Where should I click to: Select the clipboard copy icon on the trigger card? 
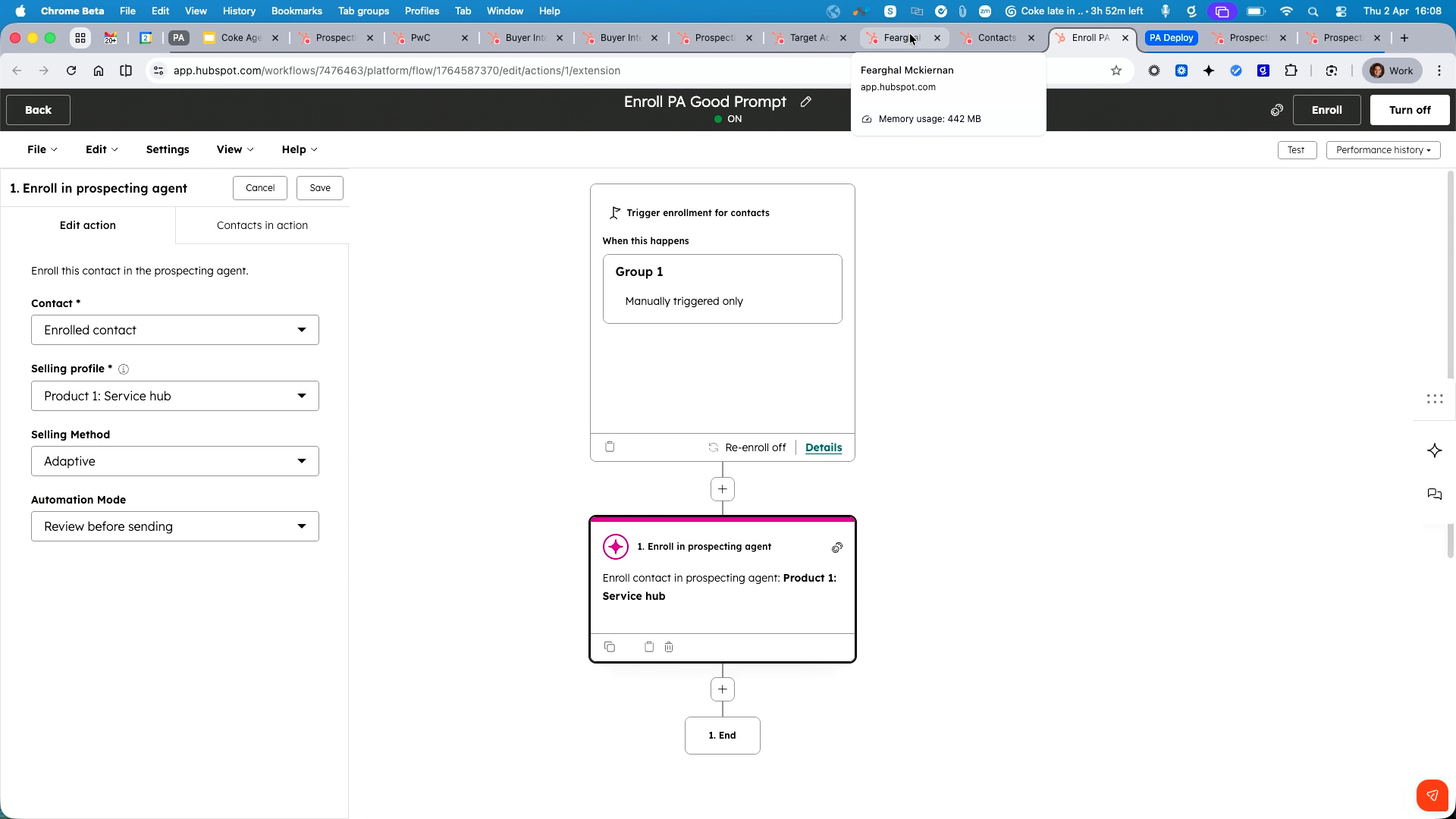(x=610, y=447)
